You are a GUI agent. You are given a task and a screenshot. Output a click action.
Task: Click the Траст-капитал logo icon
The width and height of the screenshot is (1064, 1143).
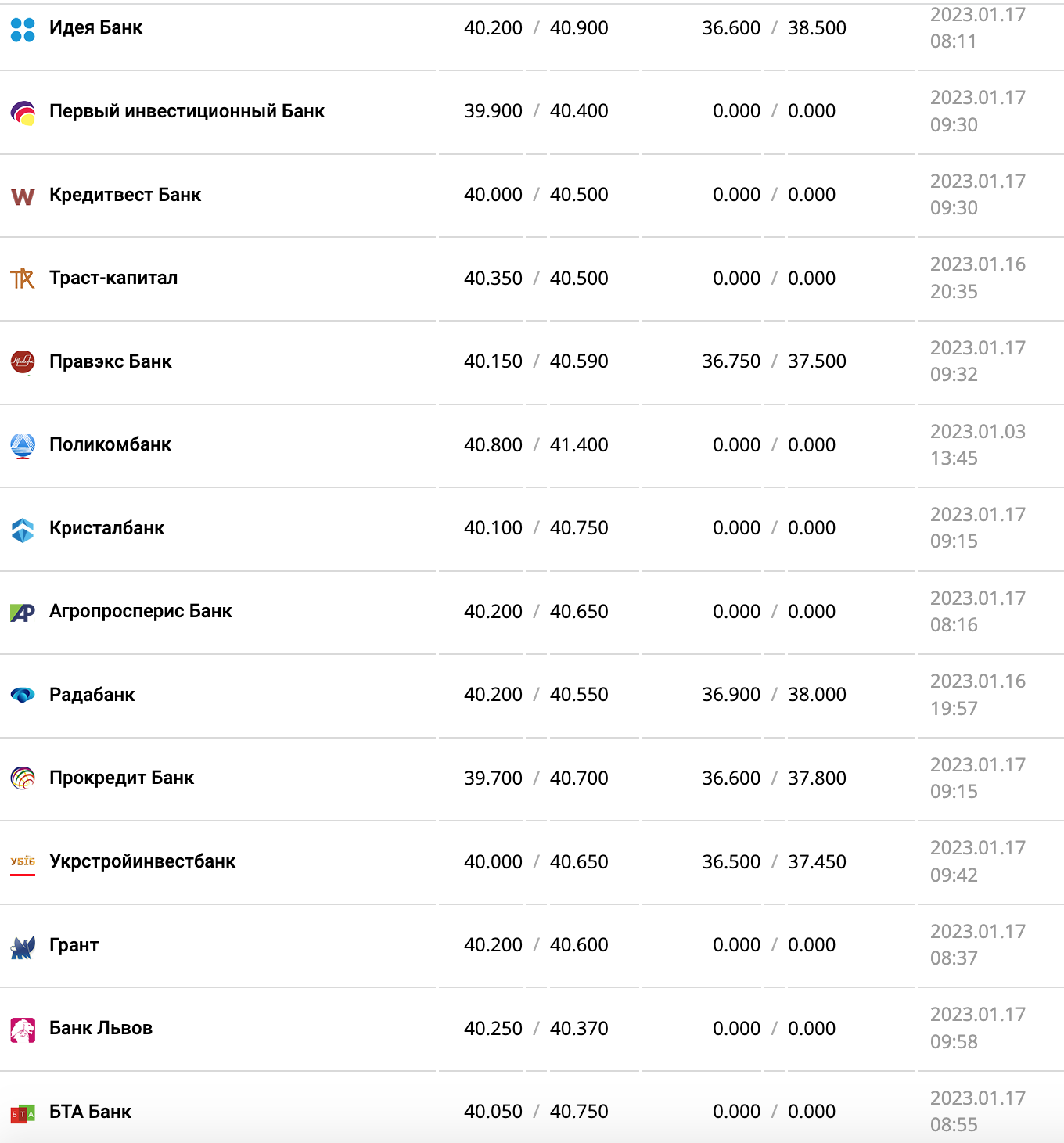[x=23, y=279]
